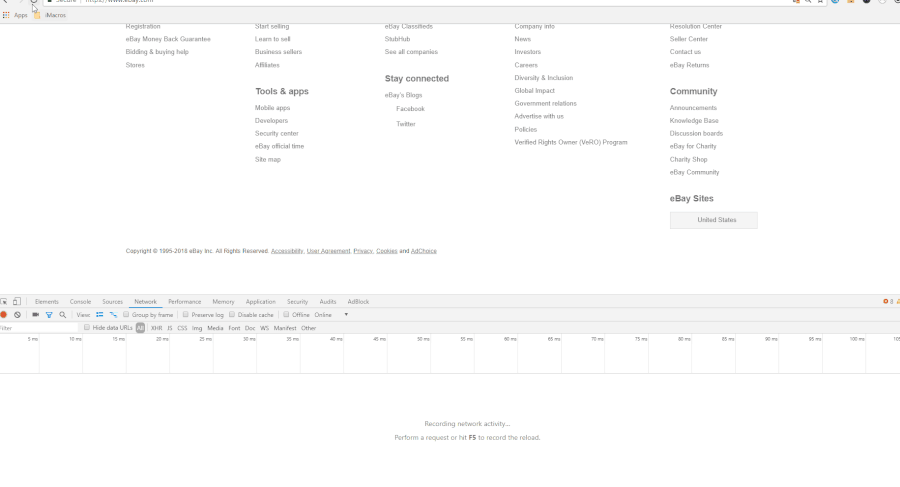The width and height of the screenshot is (900, 487).
Task: Filter requests by XHR
Action: pyautogui.click(x=156, y=328)
